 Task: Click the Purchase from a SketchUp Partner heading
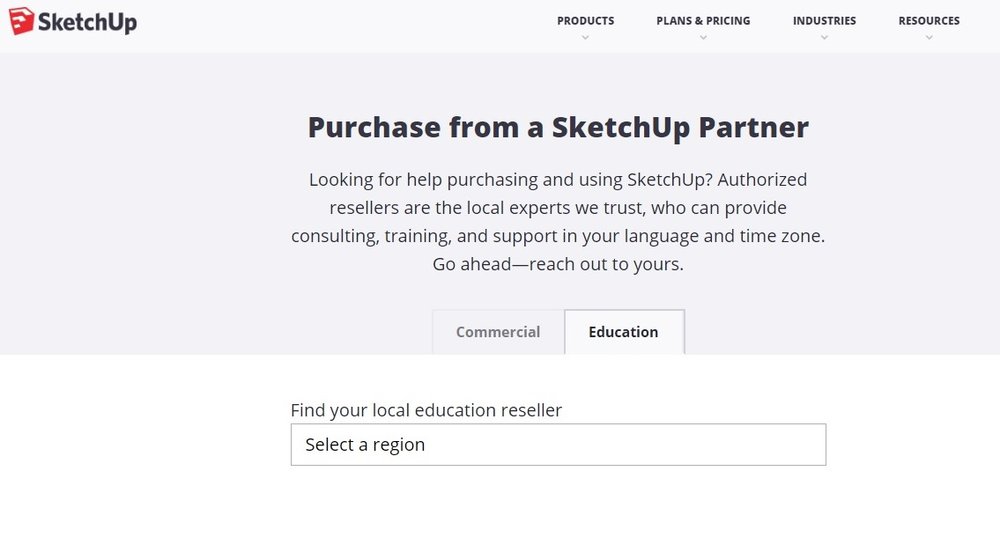558,128
